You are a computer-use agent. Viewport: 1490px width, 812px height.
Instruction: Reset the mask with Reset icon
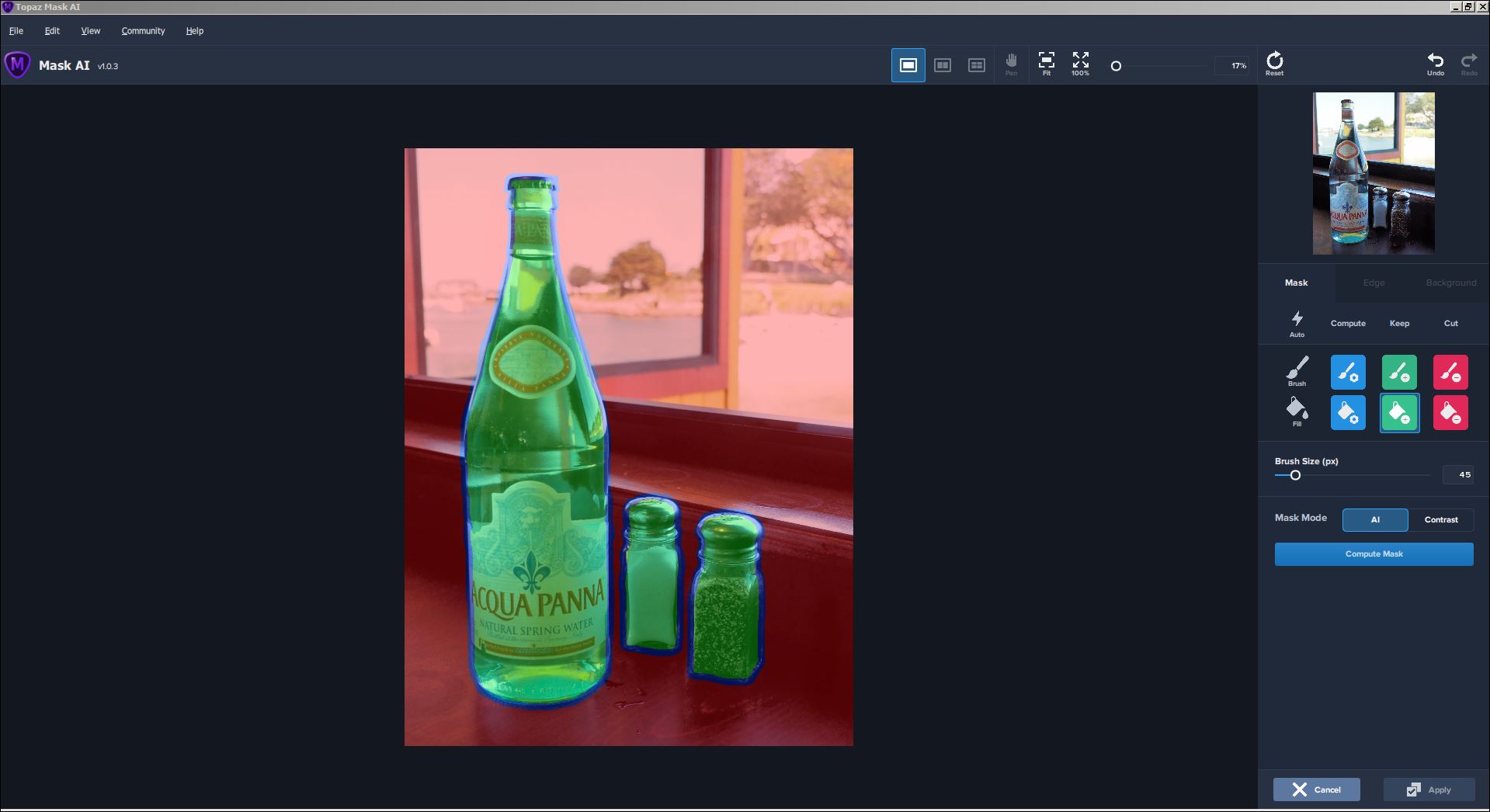click(1274, 64)
